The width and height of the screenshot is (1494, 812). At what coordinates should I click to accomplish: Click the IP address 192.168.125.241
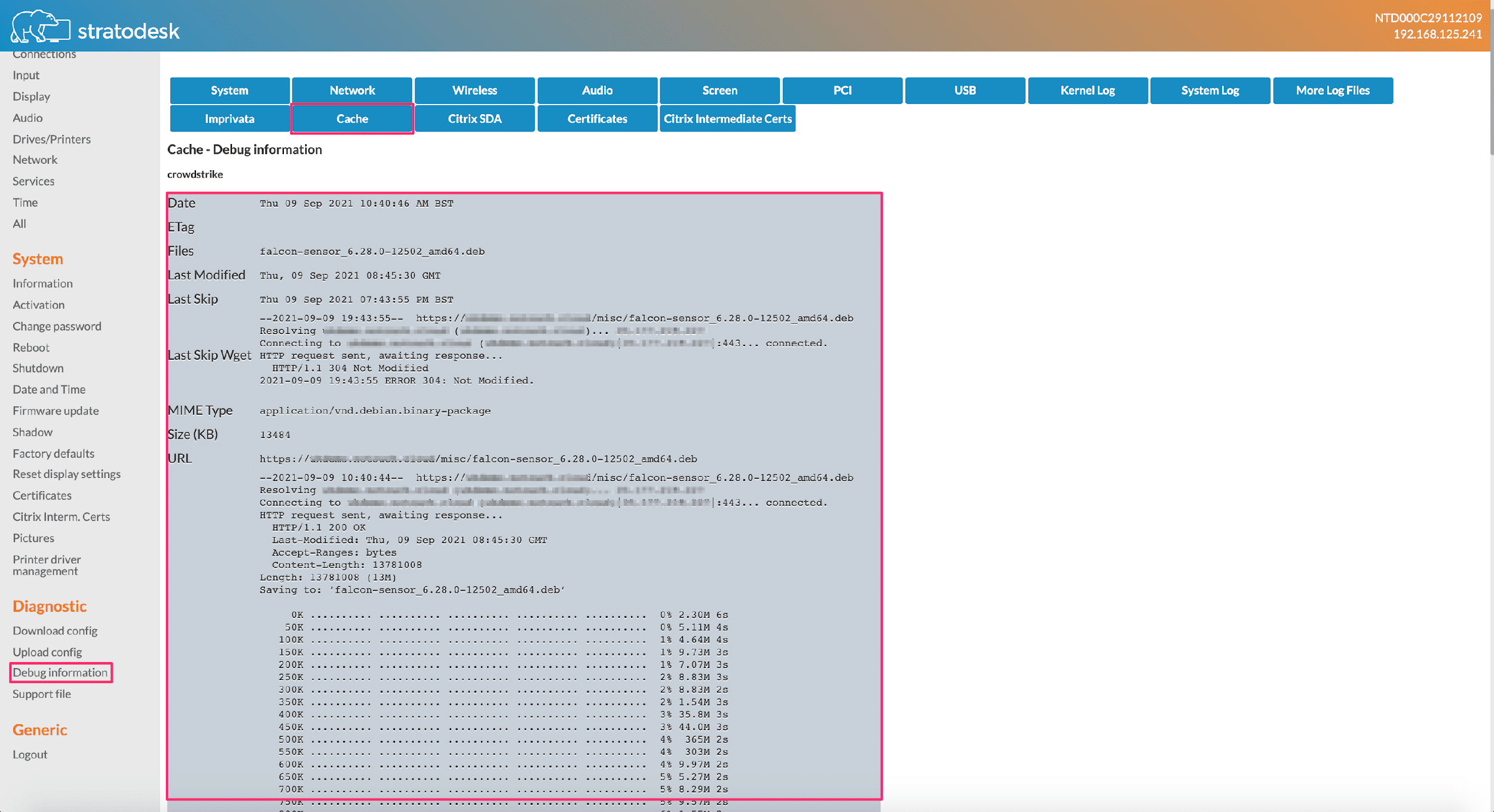pos(1438,34)
